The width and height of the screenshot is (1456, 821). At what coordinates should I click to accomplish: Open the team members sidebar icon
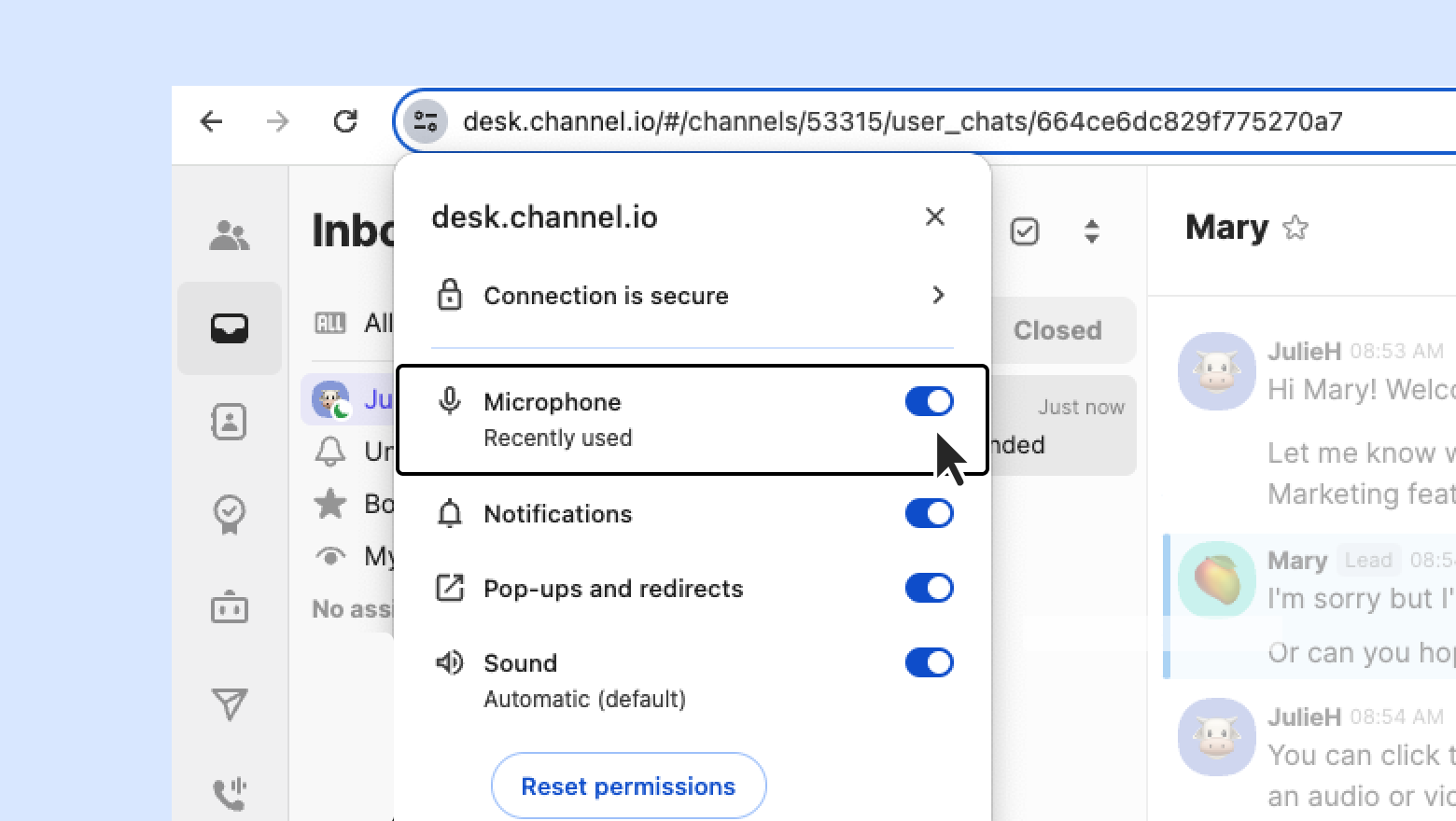coord(229,235)
